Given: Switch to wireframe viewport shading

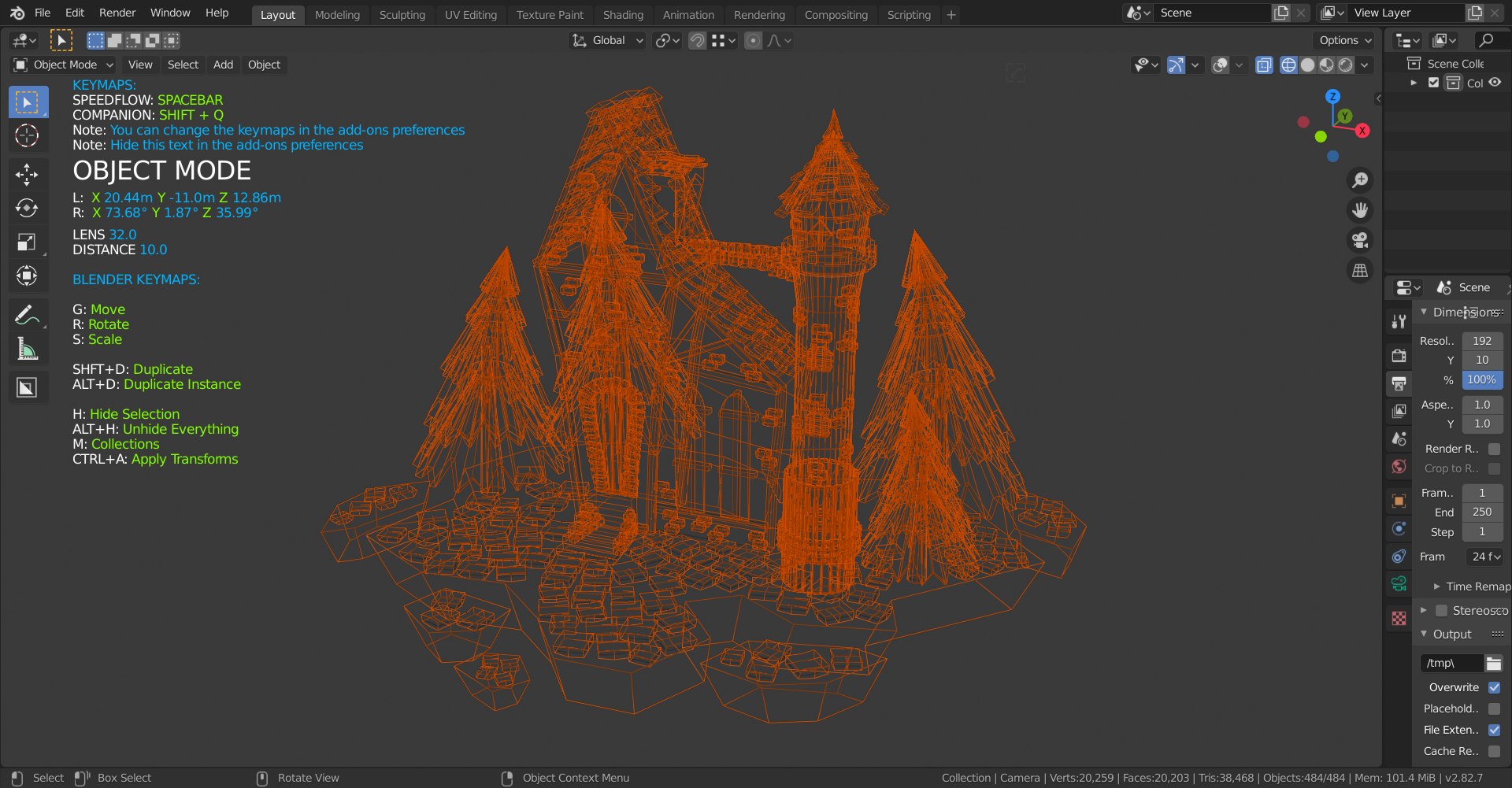Looking at the screenshot, I should tap(1288, 65).
